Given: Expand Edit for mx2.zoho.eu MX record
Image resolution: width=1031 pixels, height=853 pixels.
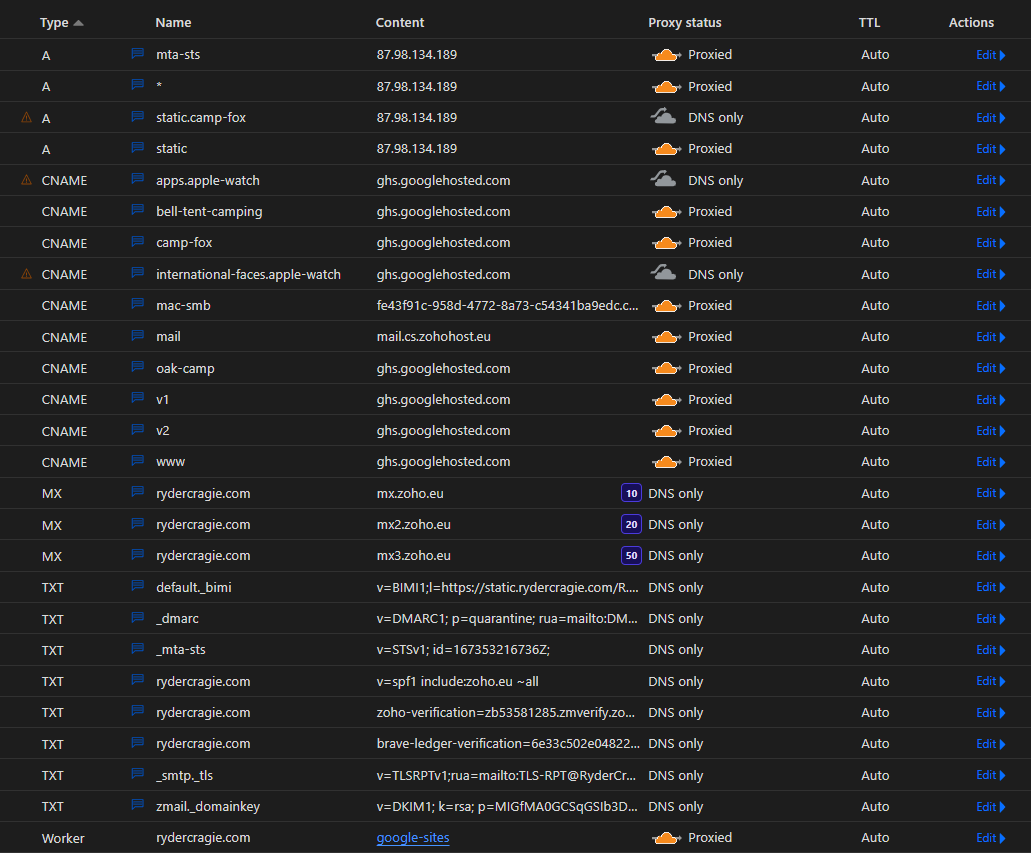Looking at the screenshot, I should pyautogui.click(x=991, y=525).
